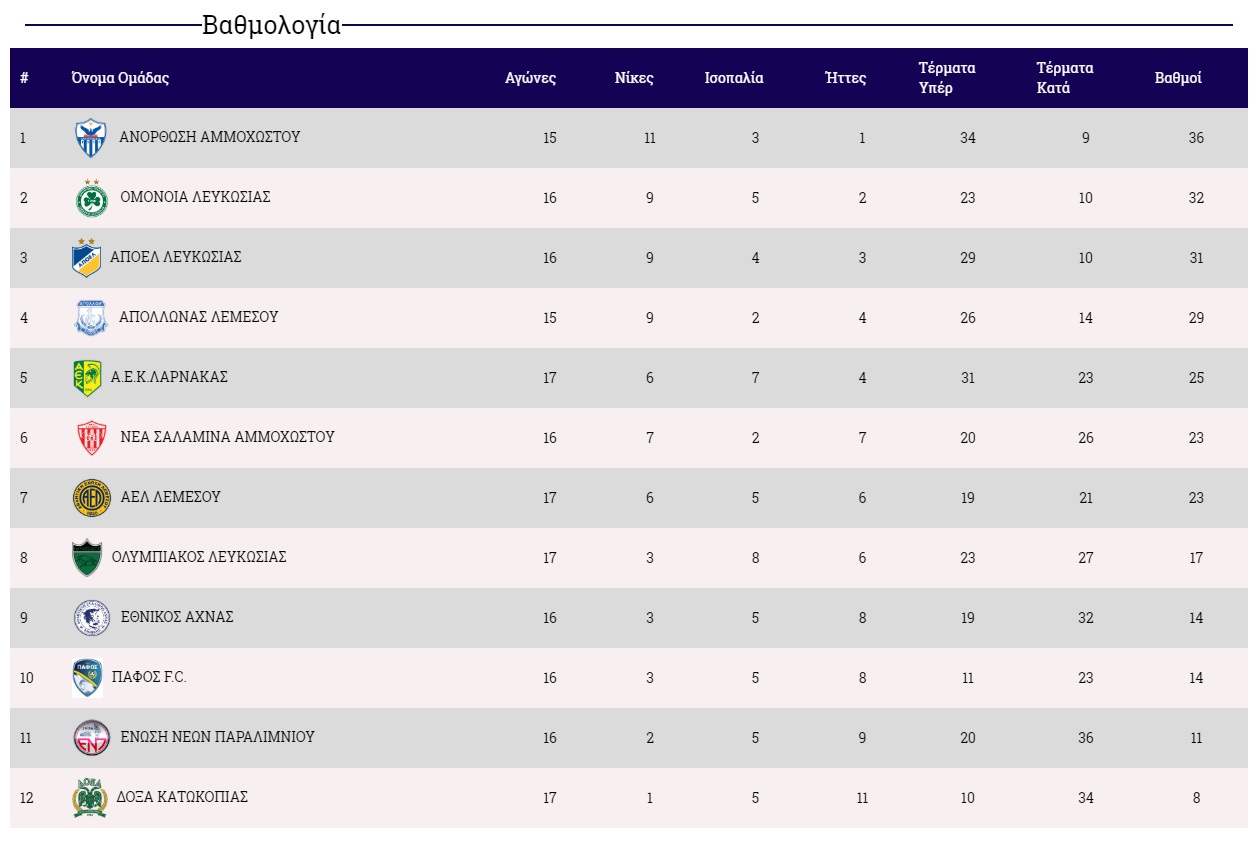Click the A.E.K. Larnakas yellow-green crest
The height and width of the screenshot is (849, 1251).
tap(87, 378)
